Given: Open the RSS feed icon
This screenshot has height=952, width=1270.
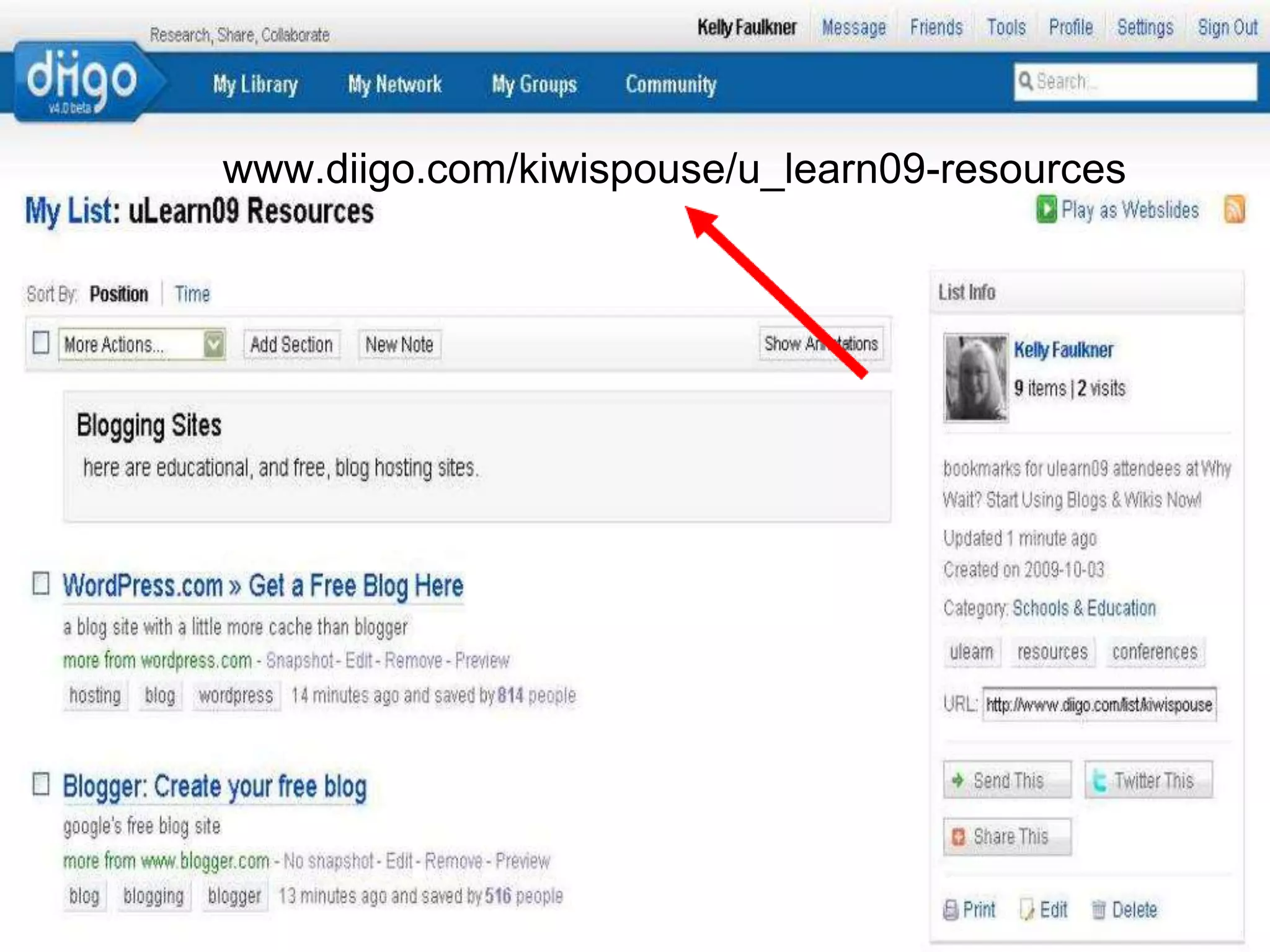Looking at the screenshot, I should coord(1234,209).
